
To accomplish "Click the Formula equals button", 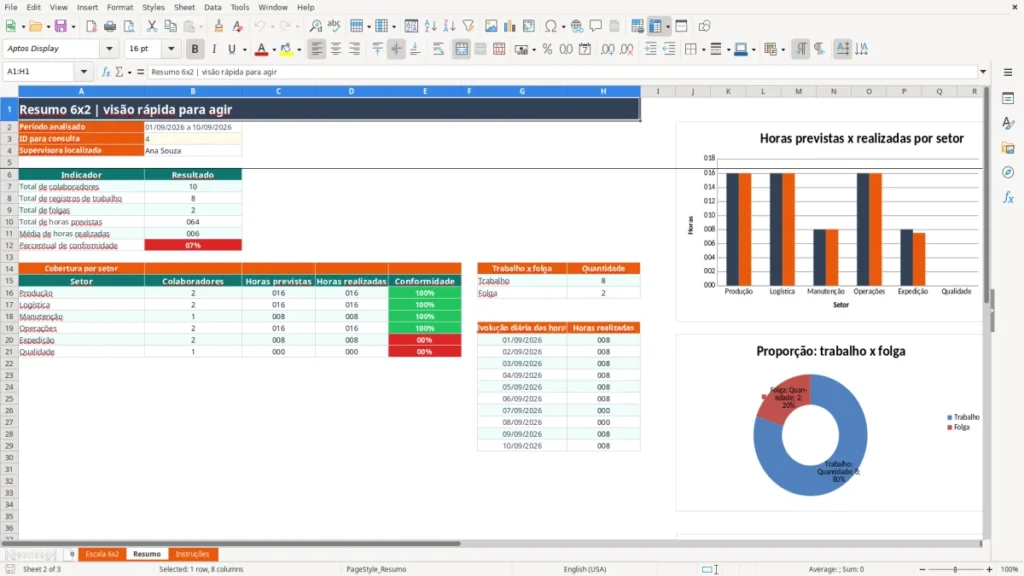I will point(140,72).
